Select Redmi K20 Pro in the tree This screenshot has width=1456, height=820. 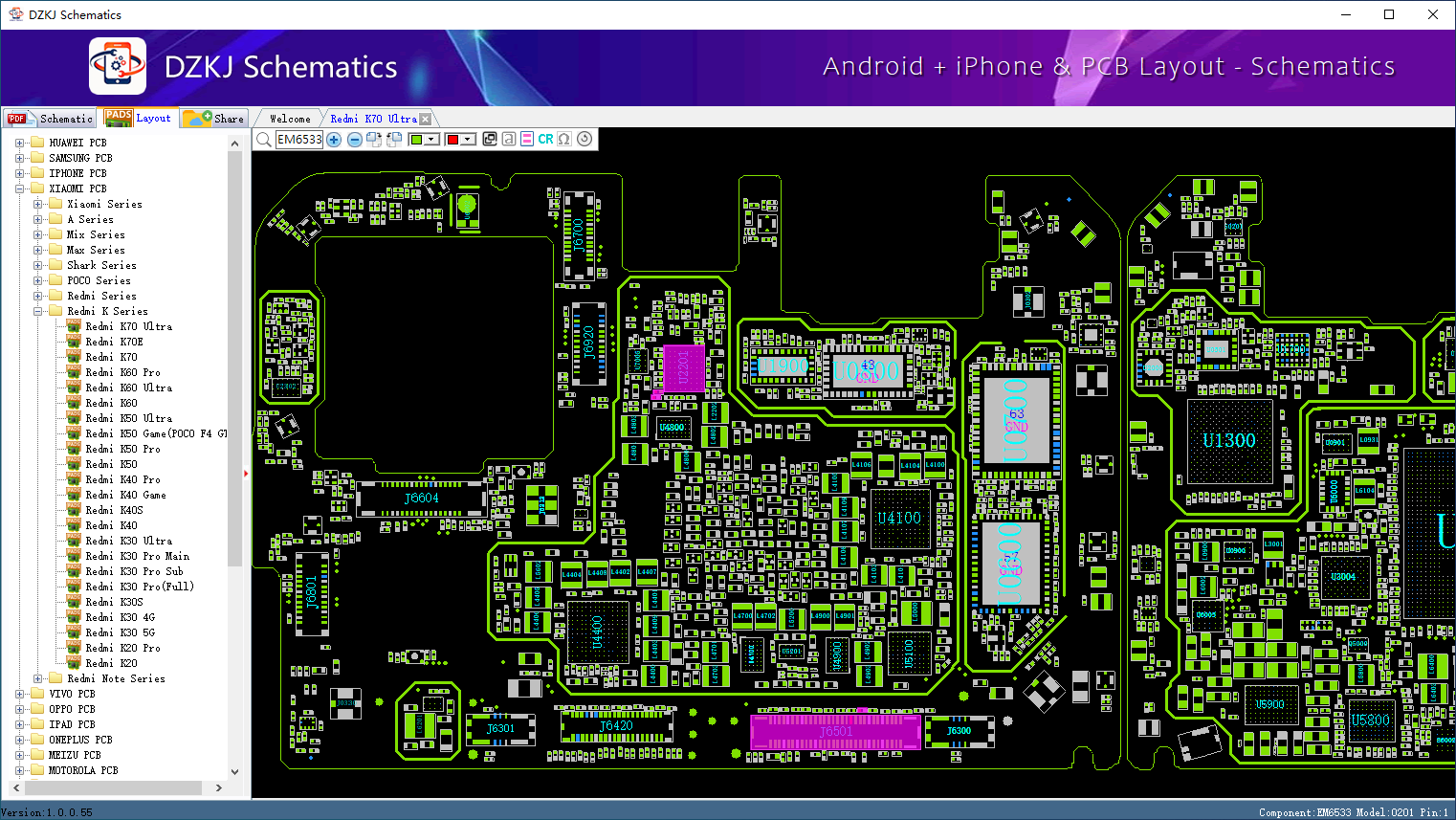click(x=122, y=648)
